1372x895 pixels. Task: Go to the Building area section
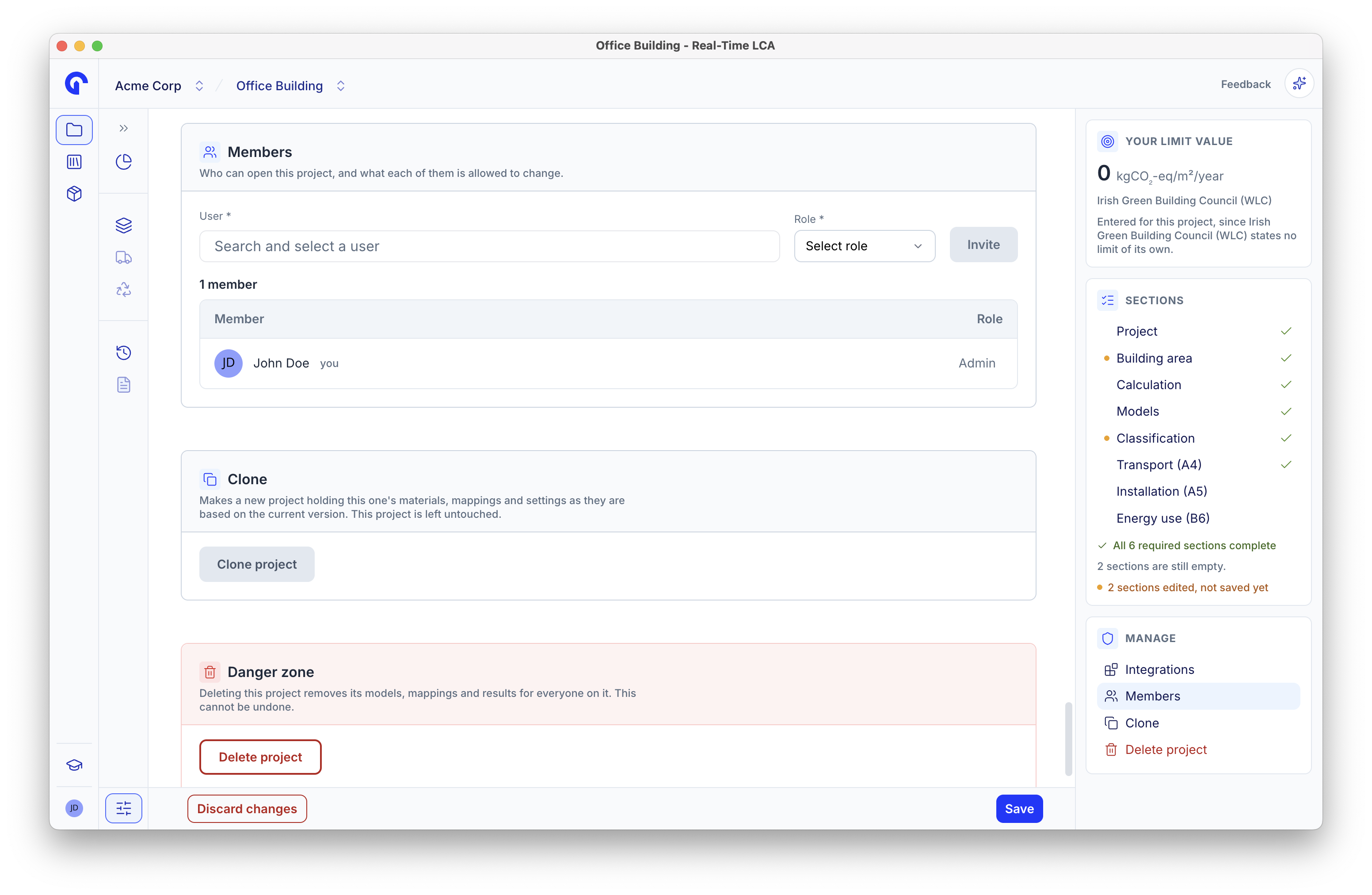(x=1198, y=358)
